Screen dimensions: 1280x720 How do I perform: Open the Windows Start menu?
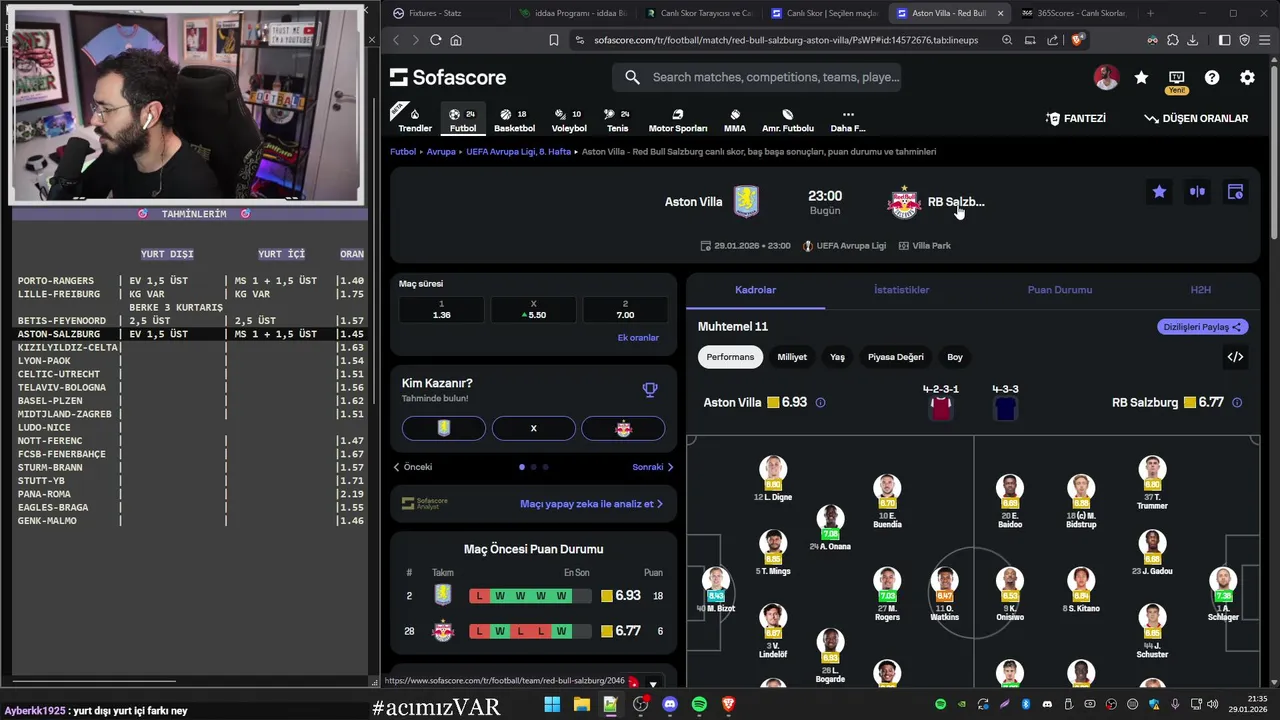pyautogui.click(x=552, y=704)
